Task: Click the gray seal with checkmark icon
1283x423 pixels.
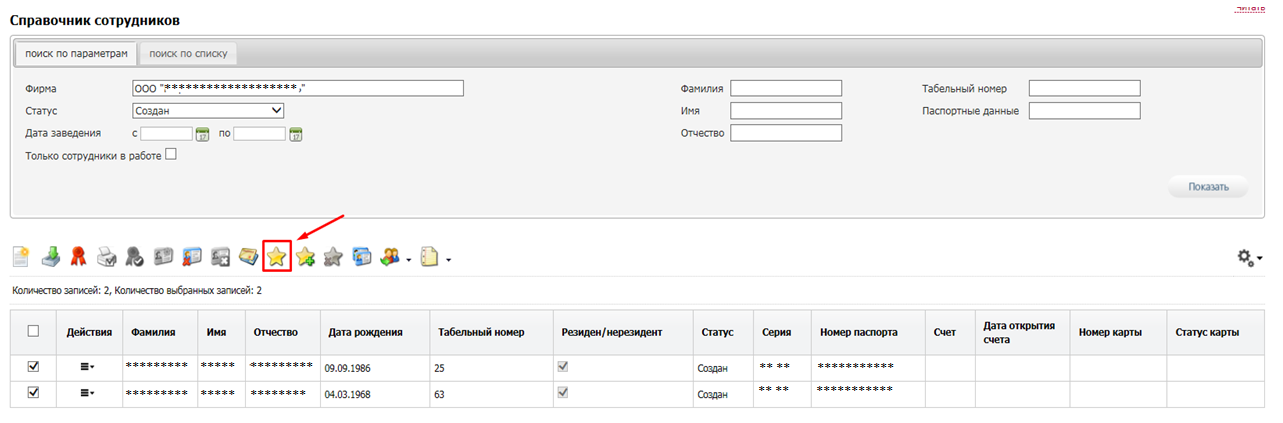Action: click(x=134, y=257)
